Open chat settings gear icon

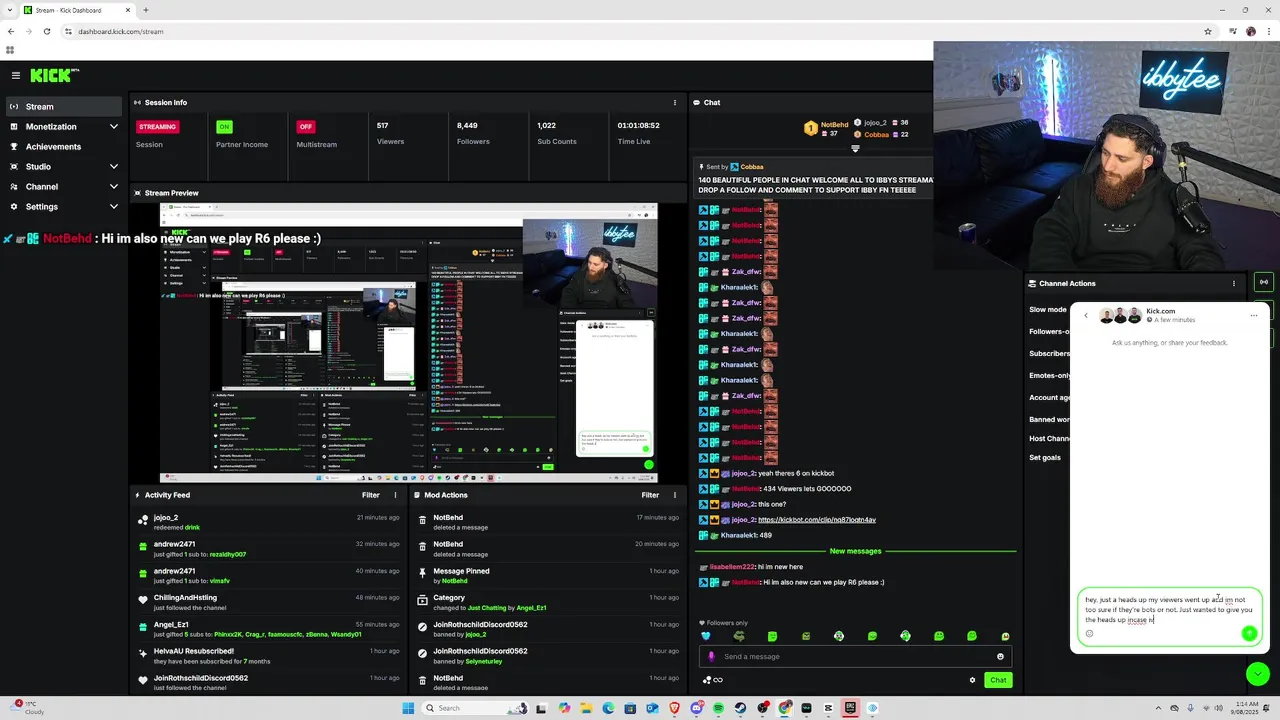click(x=972, y=680)
